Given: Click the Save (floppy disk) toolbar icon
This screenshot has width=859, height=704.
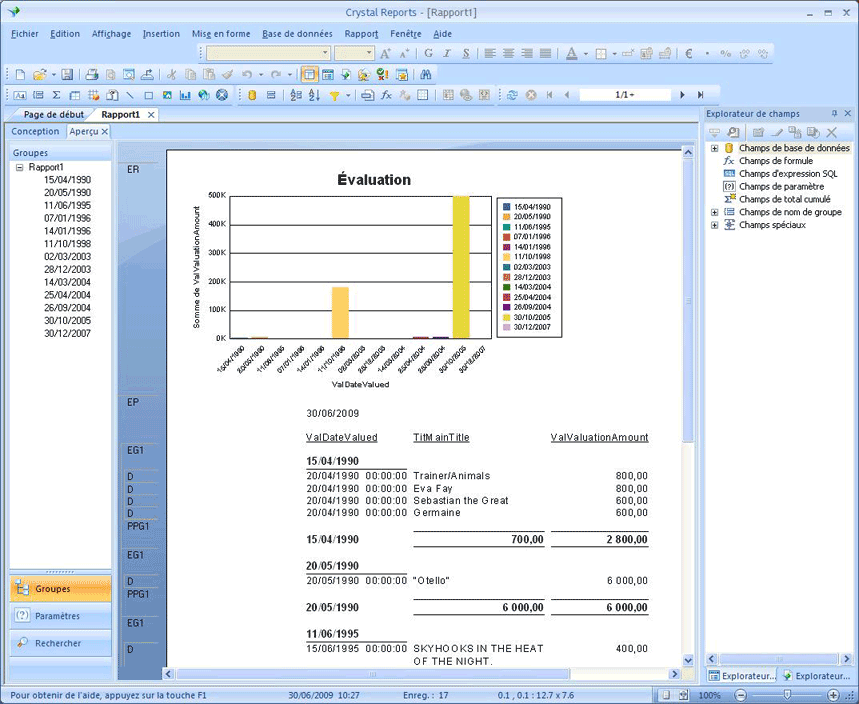Looking at the screenshot, I should (67, 74).
